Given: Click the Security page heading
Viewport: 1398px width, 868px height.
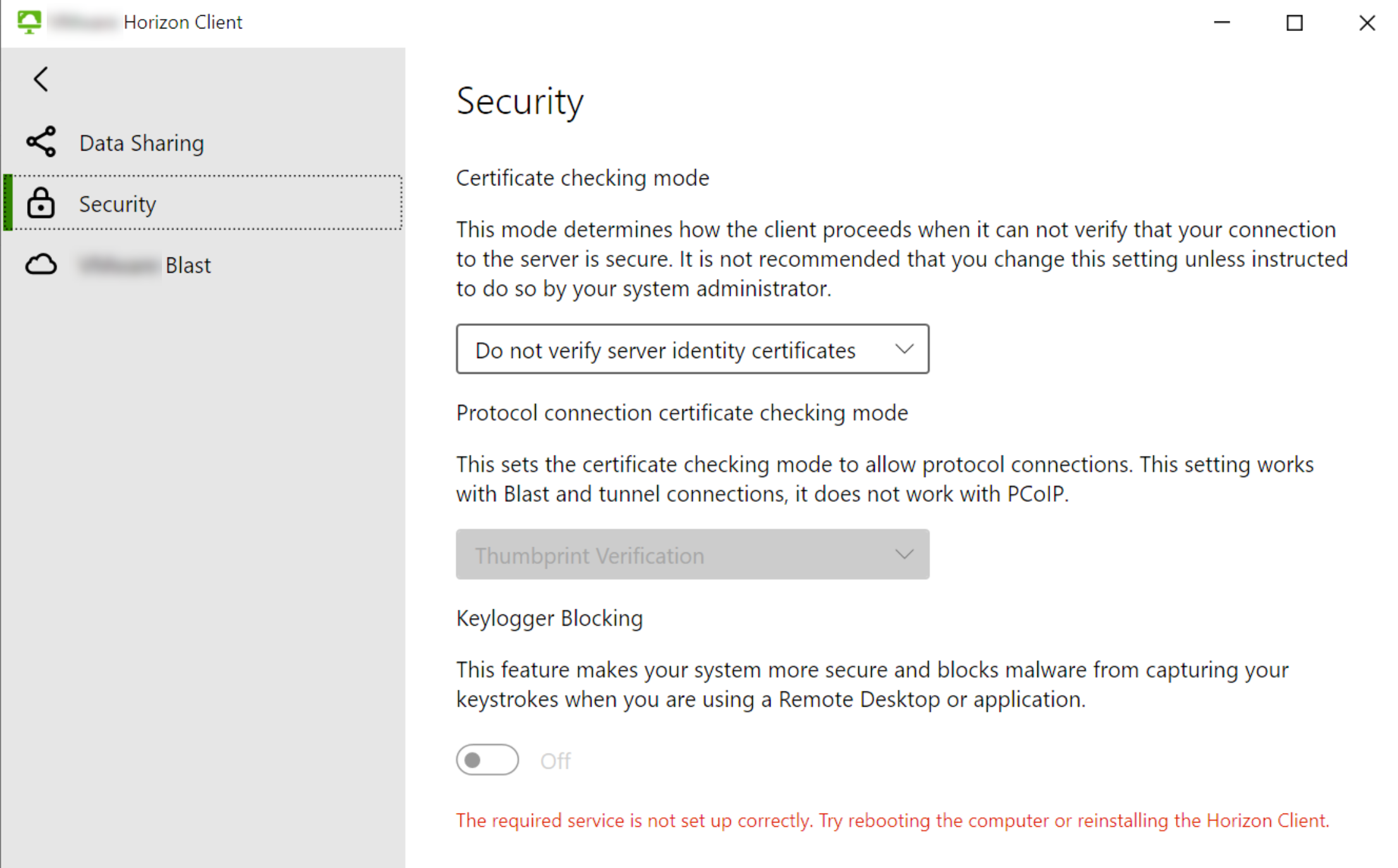Looking at the screenshot, I should pos(520,101).
